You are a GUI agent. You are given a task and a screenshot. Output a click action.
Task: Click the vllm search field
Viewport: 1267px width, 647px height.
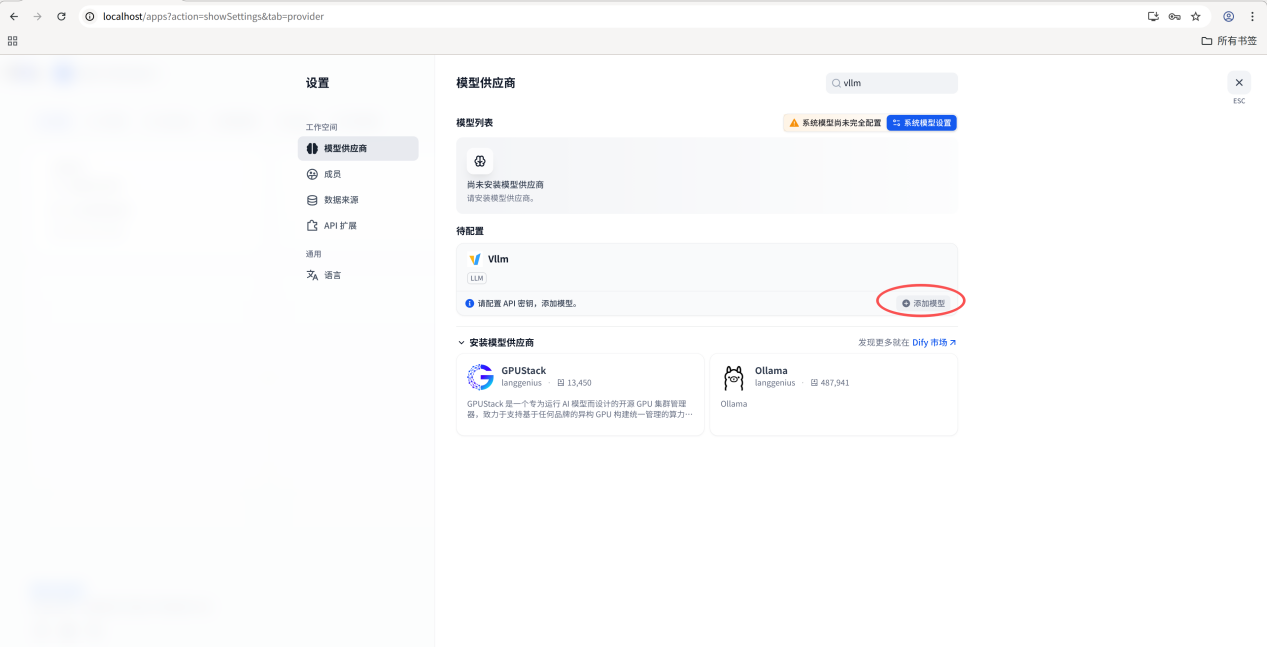click(x=892, y=83)
